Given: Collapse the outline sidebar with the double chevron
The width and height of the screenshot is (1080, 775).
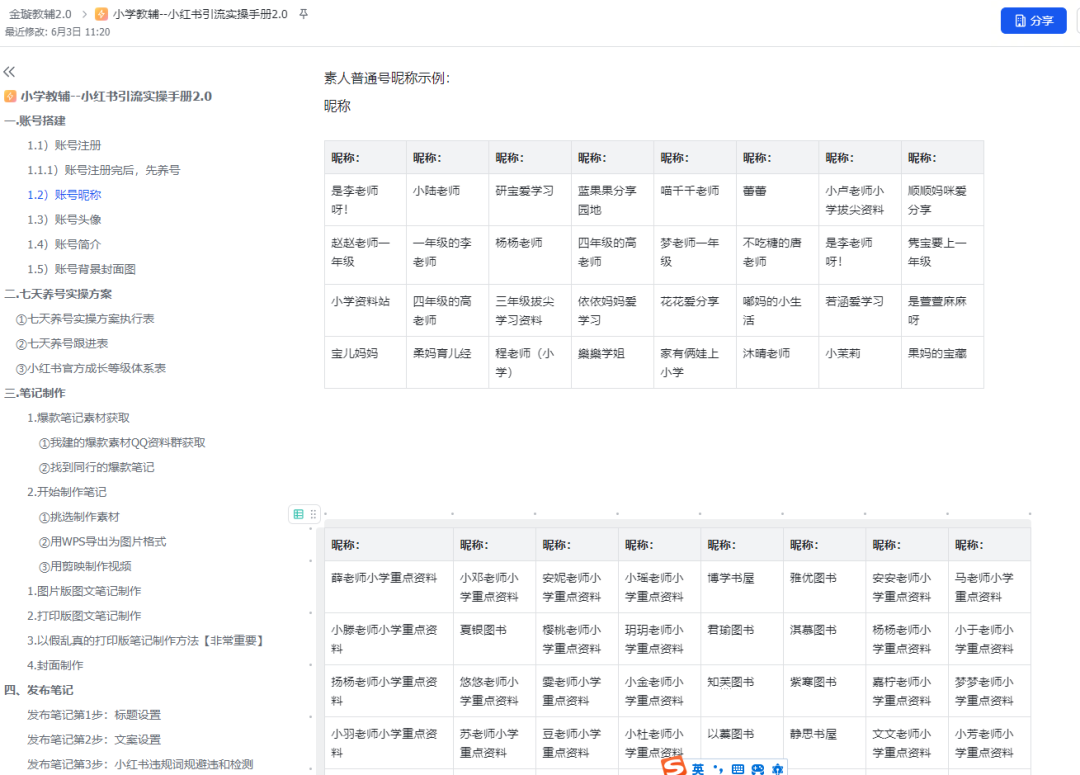Looking at the screenshot, I should click(x=10, y=71).
